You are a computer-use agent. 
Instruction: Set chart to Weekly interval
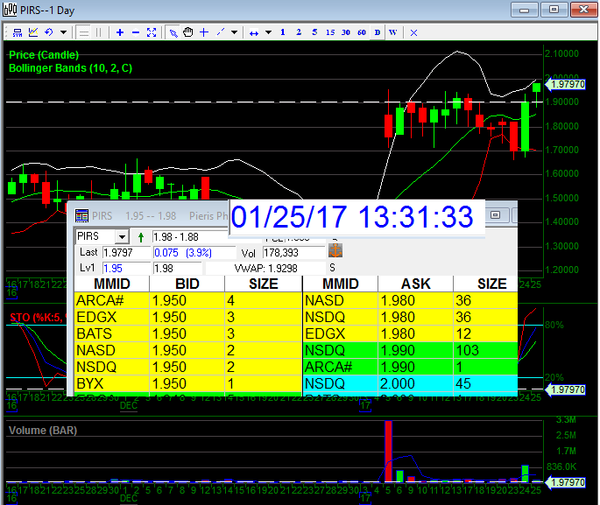click(x=392, y=32)
